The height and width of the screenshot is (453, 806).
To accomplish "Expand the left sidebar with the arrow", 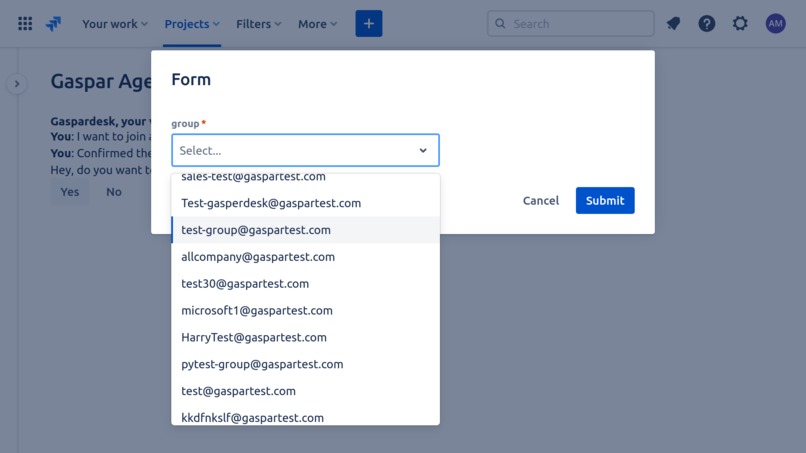I will point(17,84).
